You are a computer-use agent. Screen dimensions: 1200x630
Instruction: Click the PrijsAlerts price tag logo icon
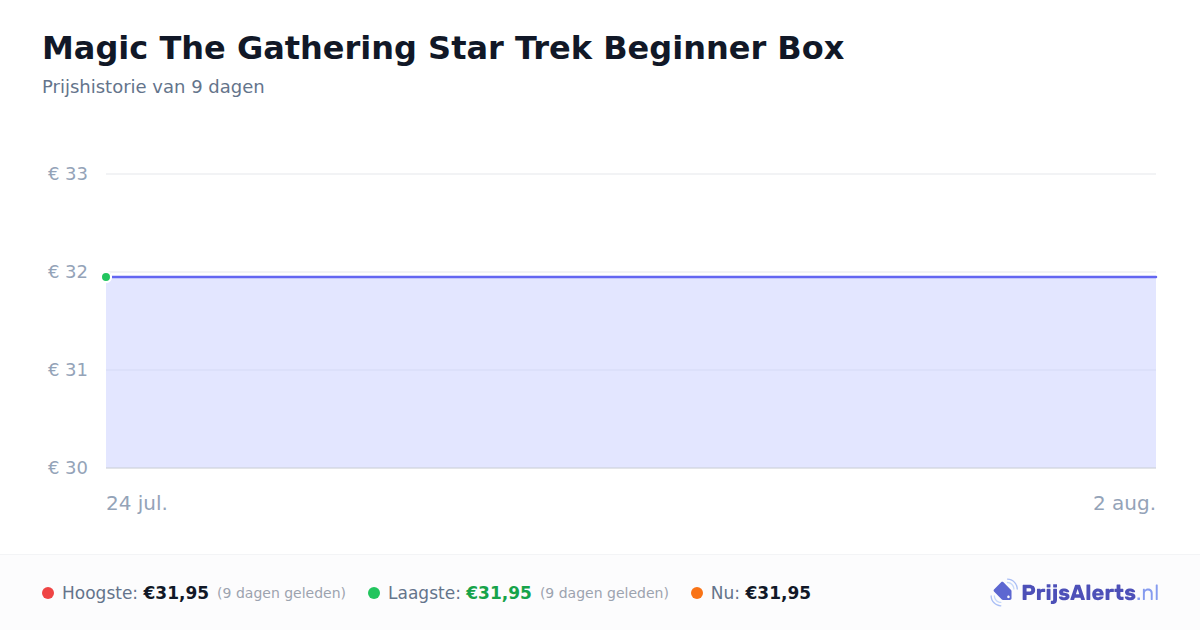click(x=1003, y=593)
